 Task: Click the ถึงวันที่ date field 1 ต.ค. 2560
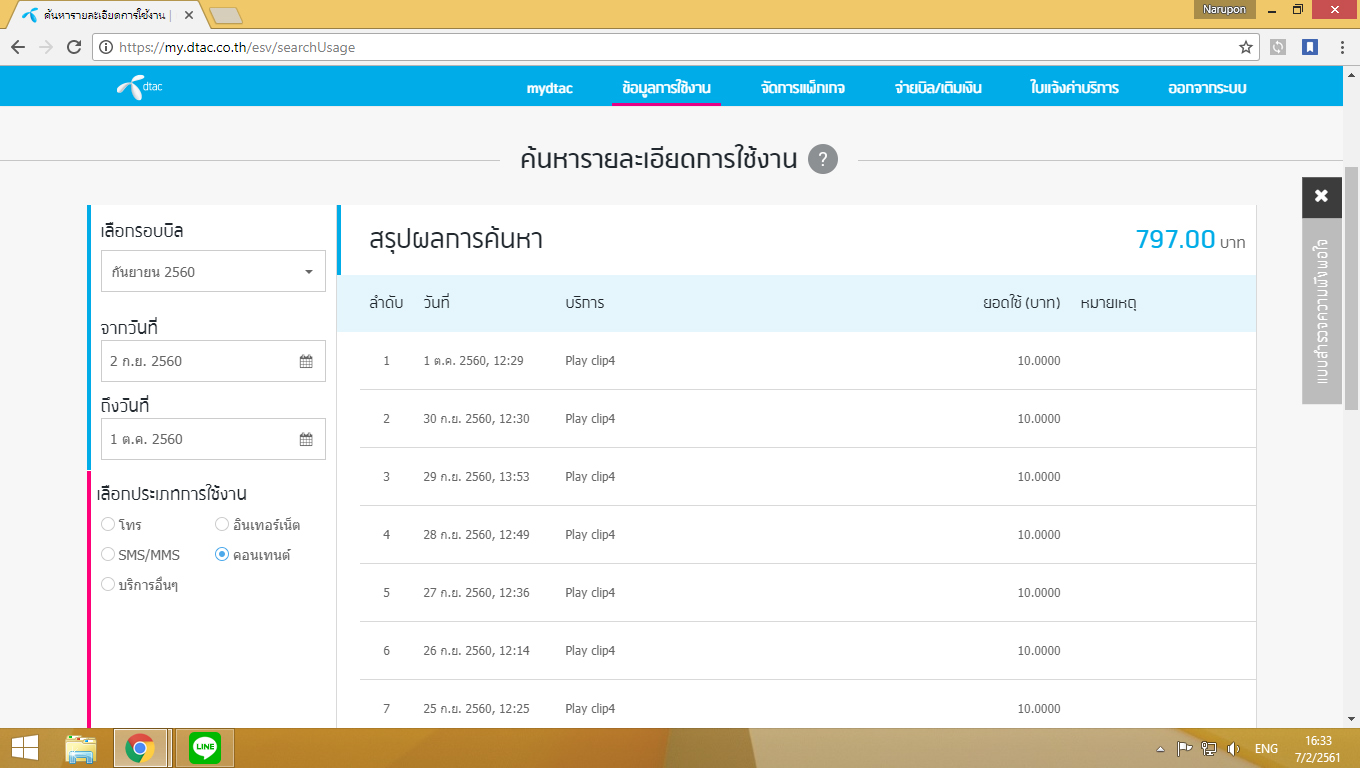(x=213, y=439)
